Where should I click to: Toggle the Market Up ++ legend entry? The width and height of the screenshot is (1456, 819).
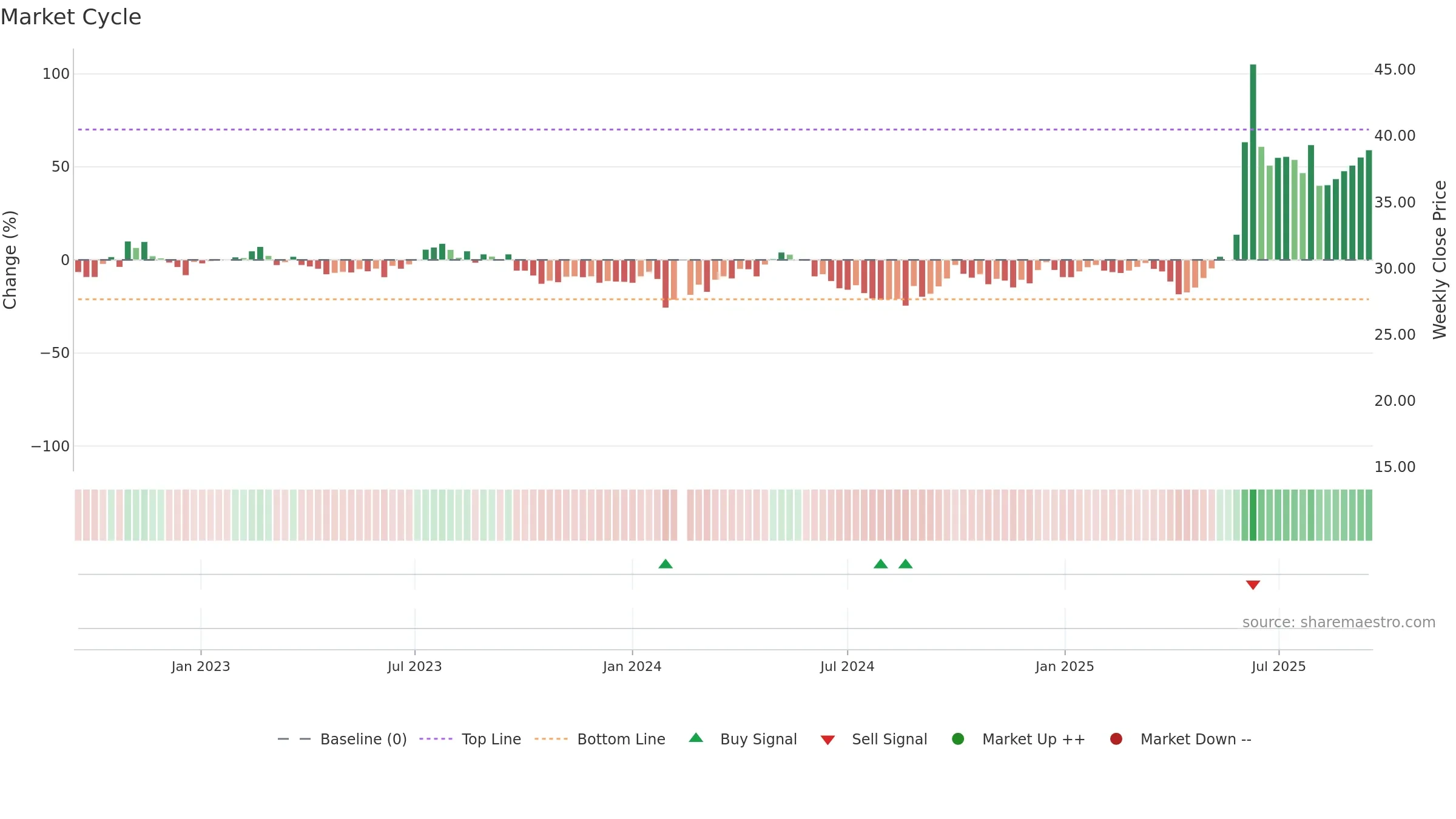[1019, 739]
